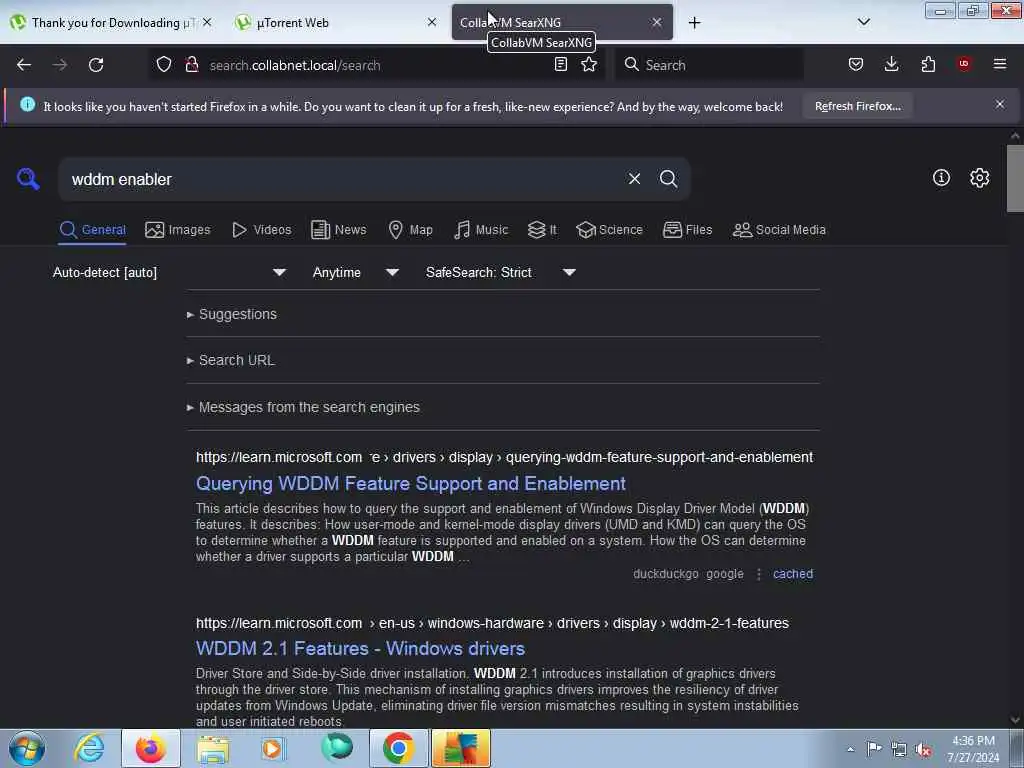Open WDDM 2.1 Features - Windows drivers

(360, 648)
